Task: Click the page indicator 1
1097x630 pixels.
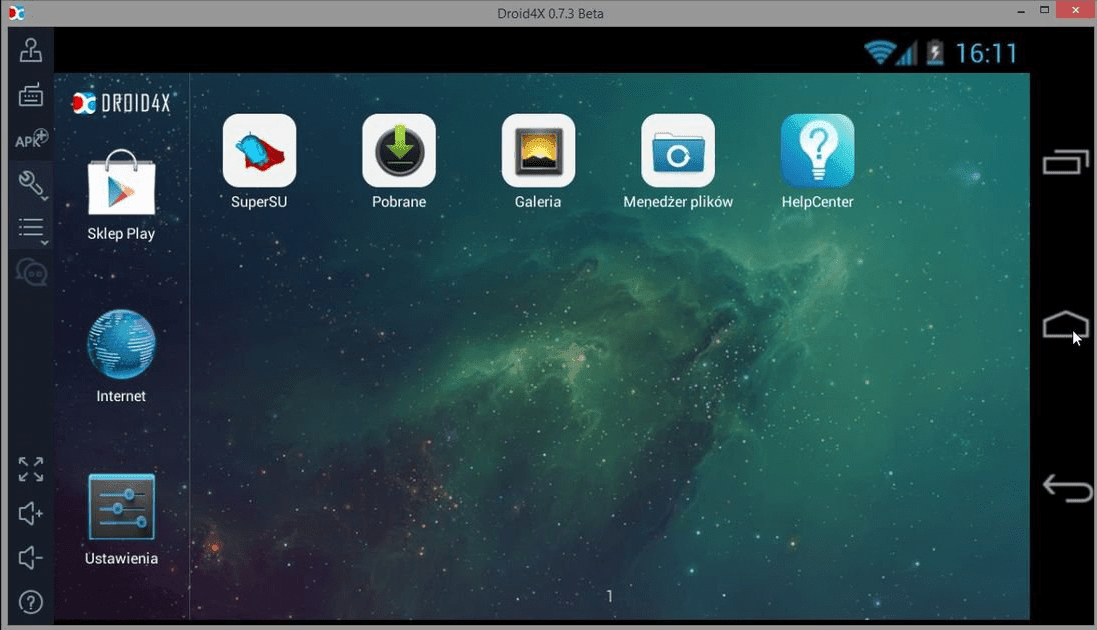Action: [x=609, y=596]
